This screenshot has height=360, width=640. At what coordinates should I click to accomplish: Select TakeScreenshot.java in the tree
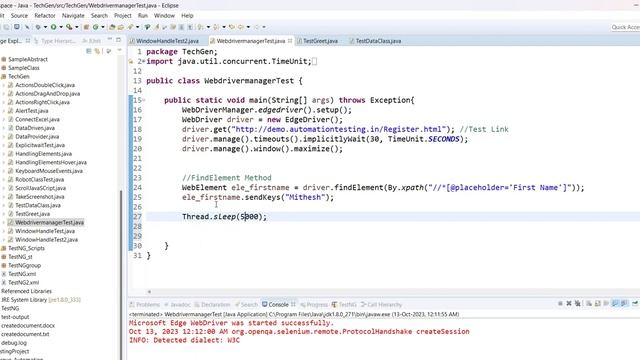click(40, 196)
